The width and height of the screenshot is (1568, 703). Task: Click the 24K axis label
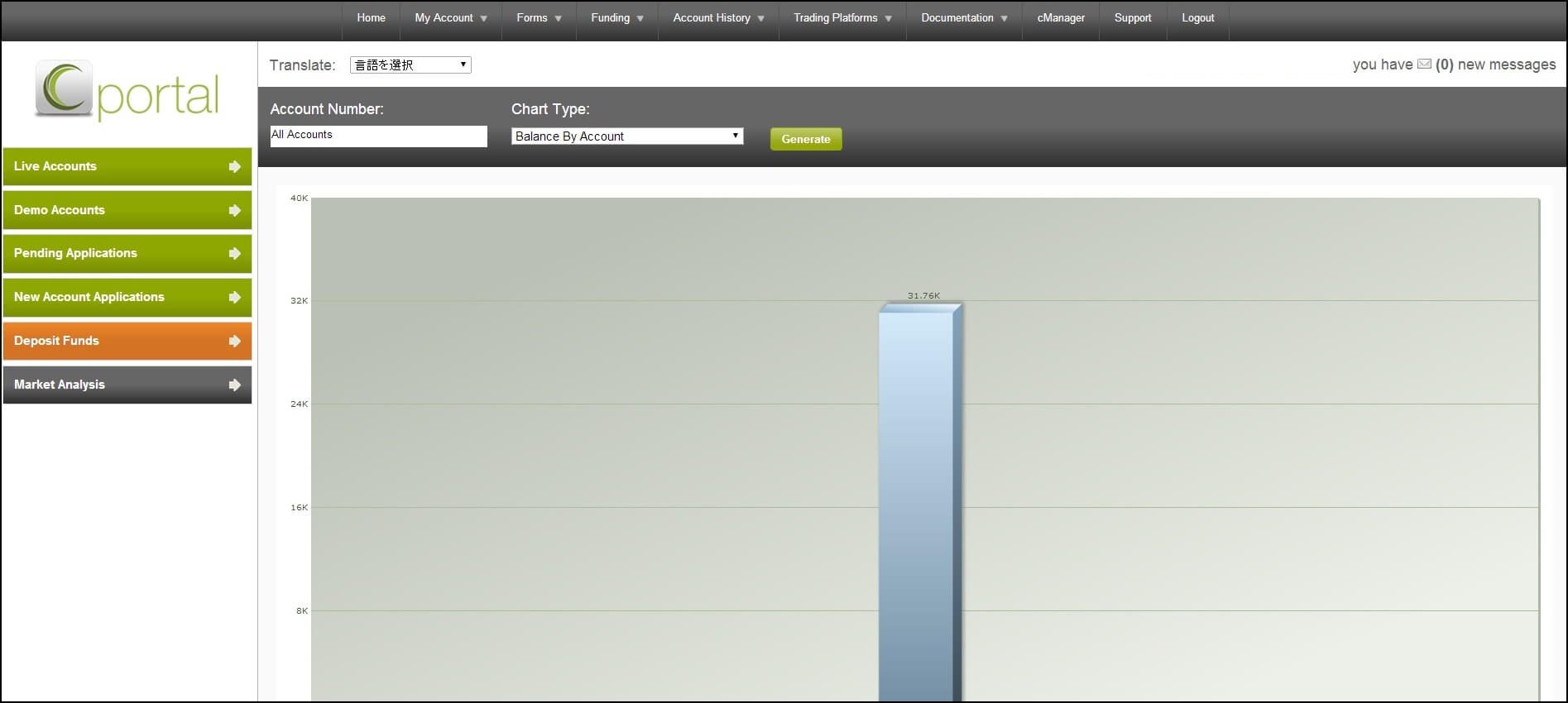299,404
